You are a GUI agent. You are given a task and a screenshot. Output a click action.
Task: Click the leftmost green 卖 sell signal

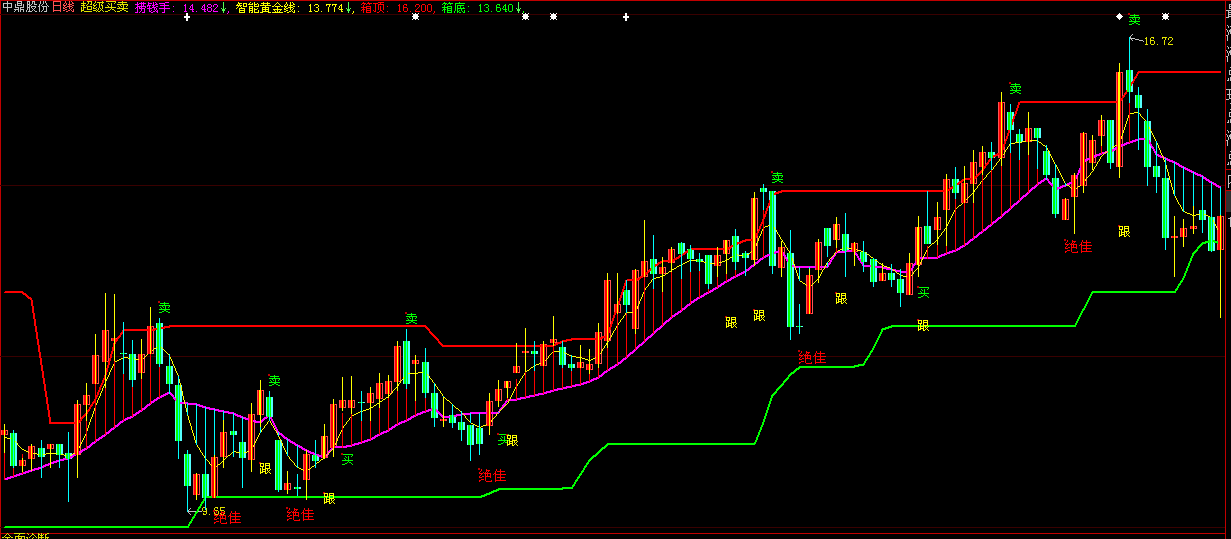point(164,308)
